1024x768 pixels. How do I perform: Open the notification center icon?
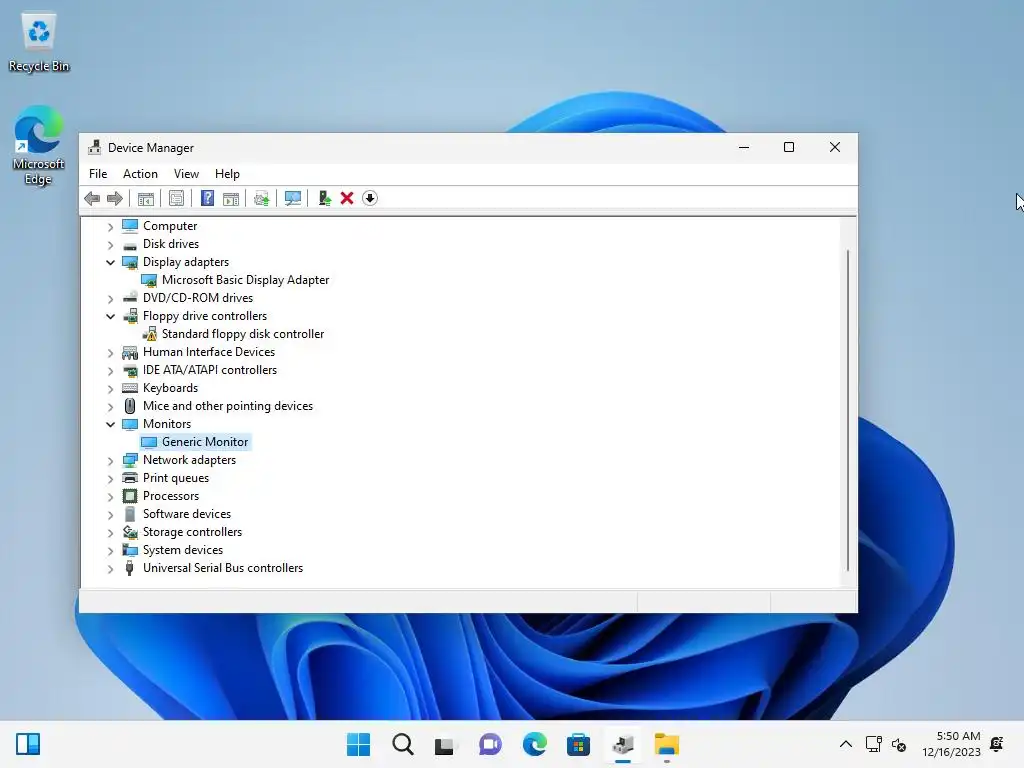click(x=997, y=744)
